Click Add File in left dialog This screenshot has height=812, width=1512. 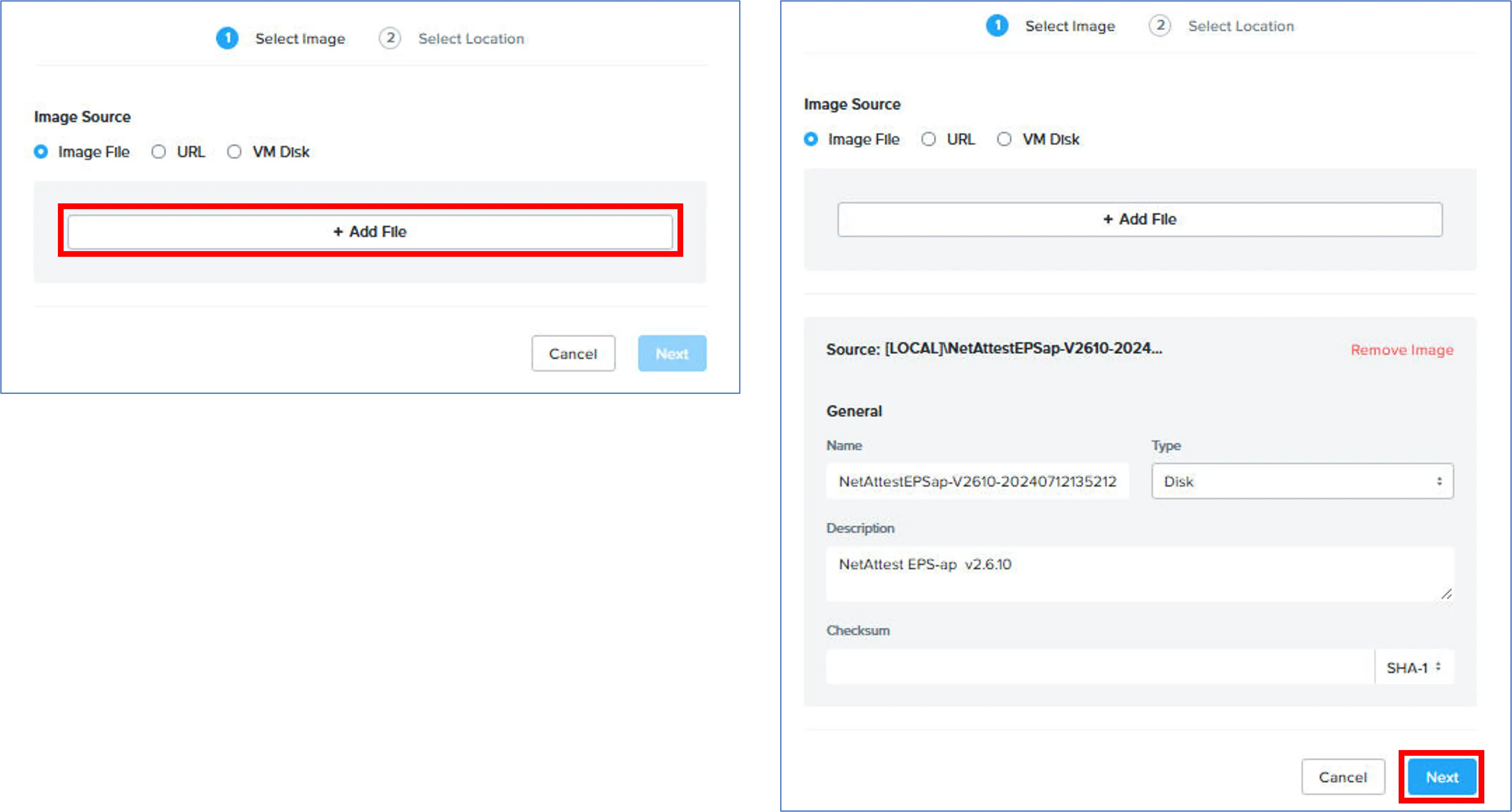coord(370,231)
